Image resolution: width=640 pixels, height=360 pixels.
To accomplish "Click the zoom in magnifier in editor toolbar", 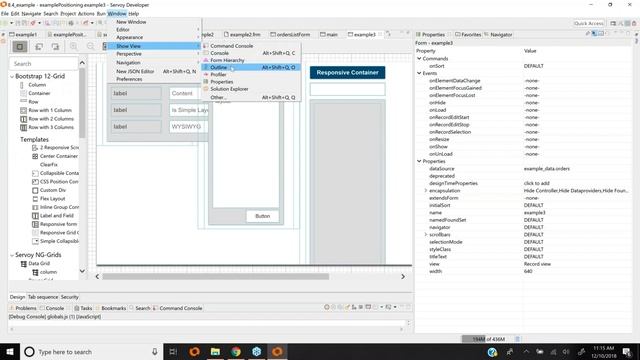I will 73,47.
